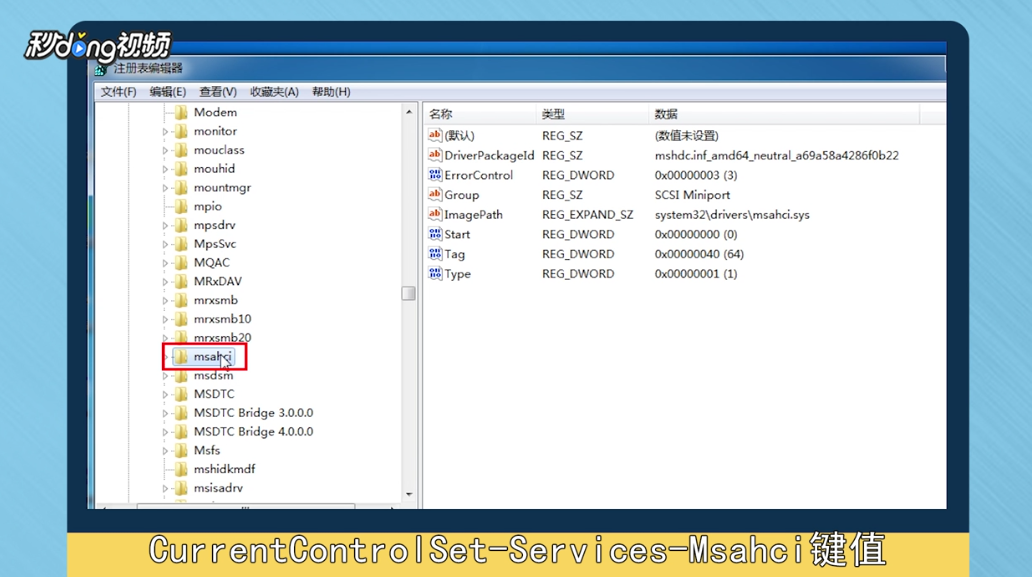Click the Registry Editor title bar icon
1032x577 pixels.
pos(99,69)
